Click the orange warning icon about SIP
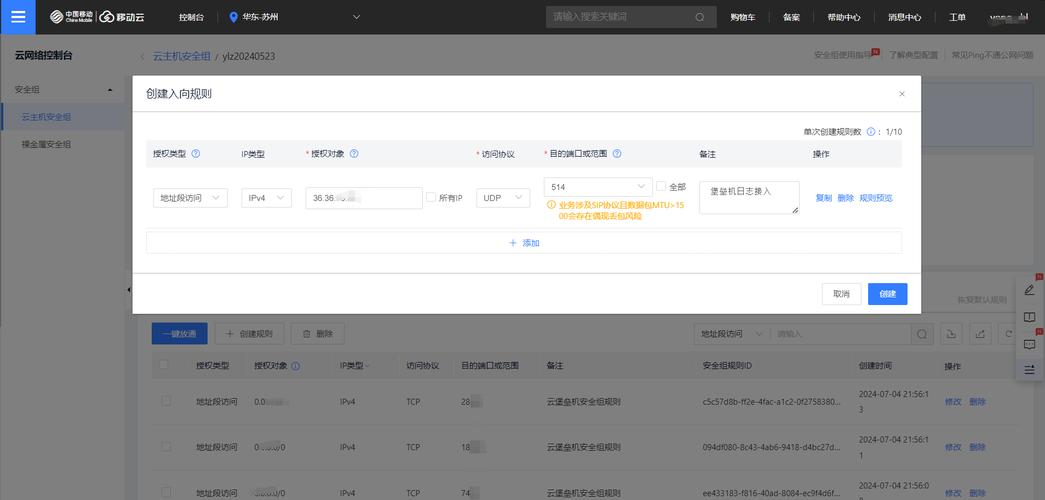The width and height of the screenshot is (1045, 500). pos(551,205)
